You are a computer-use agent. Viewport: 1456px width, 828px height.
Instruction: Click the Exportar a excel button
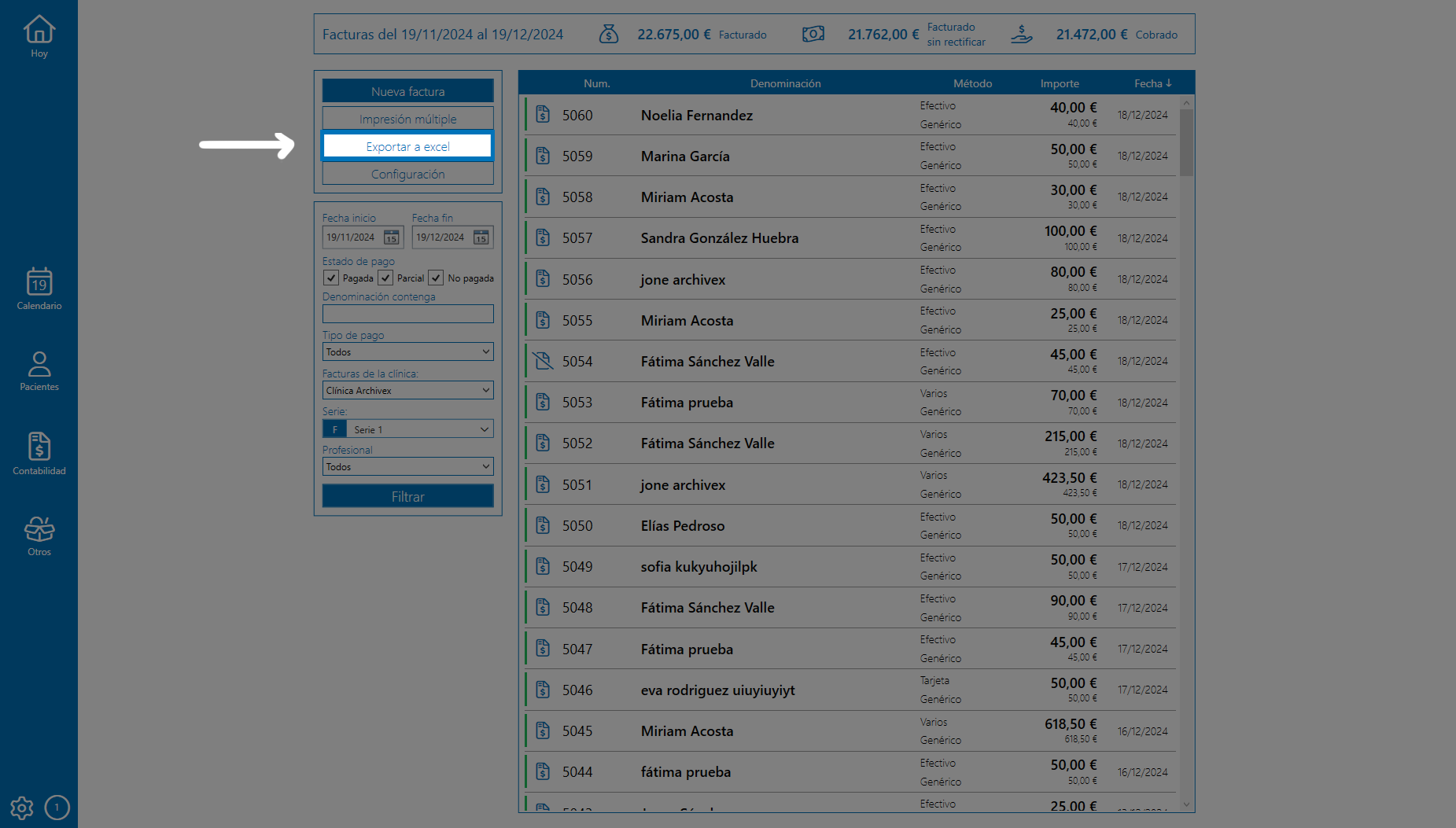[407, 146]
